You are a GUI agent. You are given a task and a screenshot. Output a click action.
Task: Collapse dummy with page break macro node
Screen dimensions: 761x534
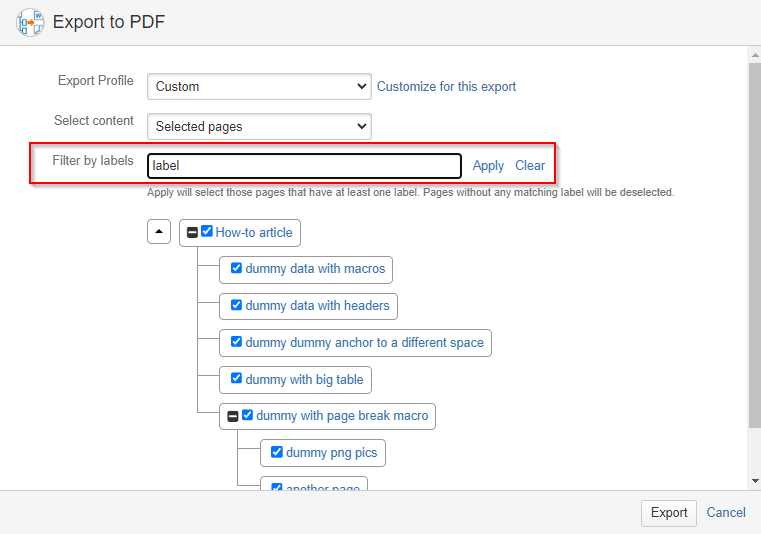(233, 416)
